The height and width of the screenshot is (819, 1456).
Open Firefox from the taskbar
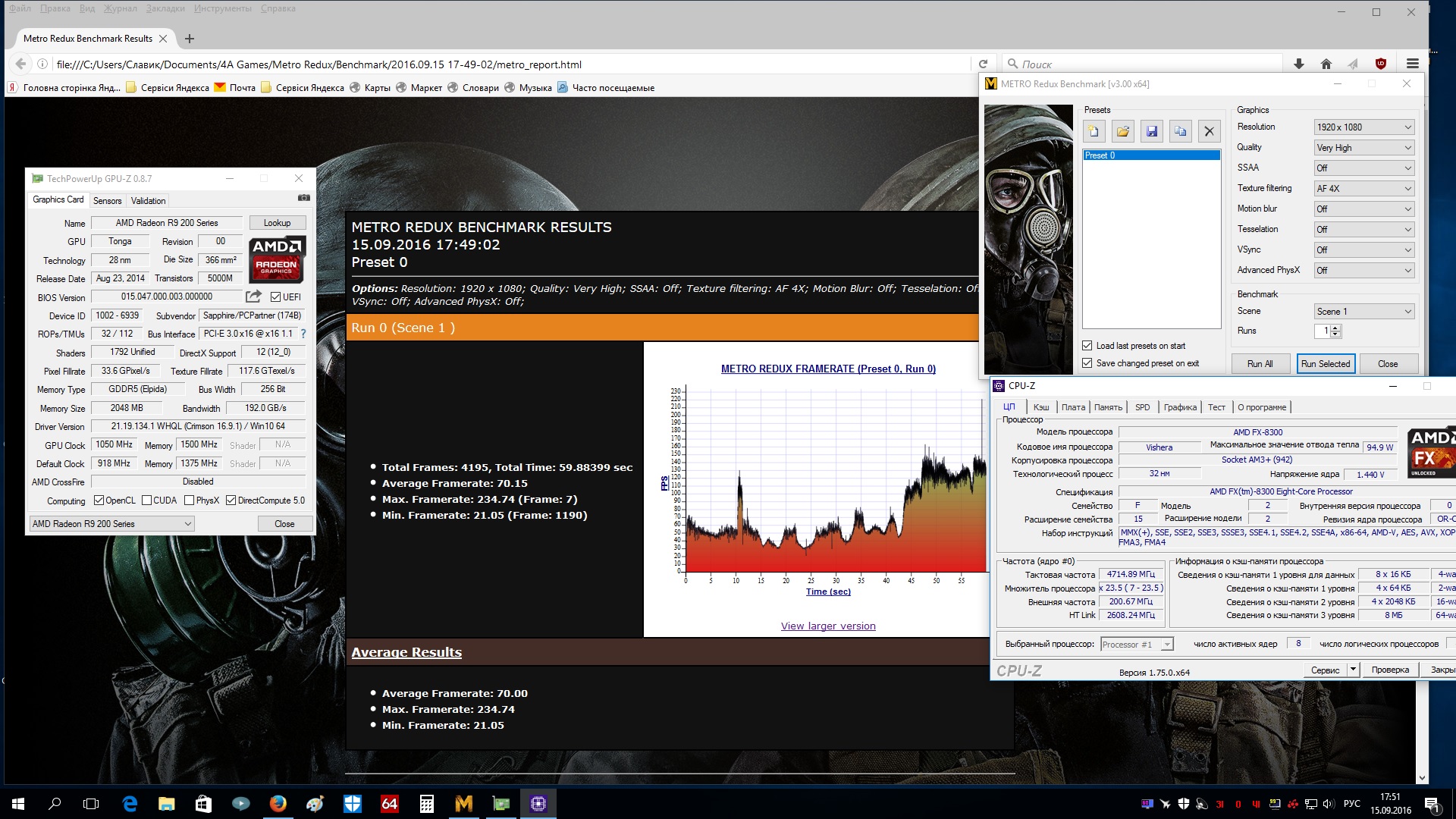(278, 803)
